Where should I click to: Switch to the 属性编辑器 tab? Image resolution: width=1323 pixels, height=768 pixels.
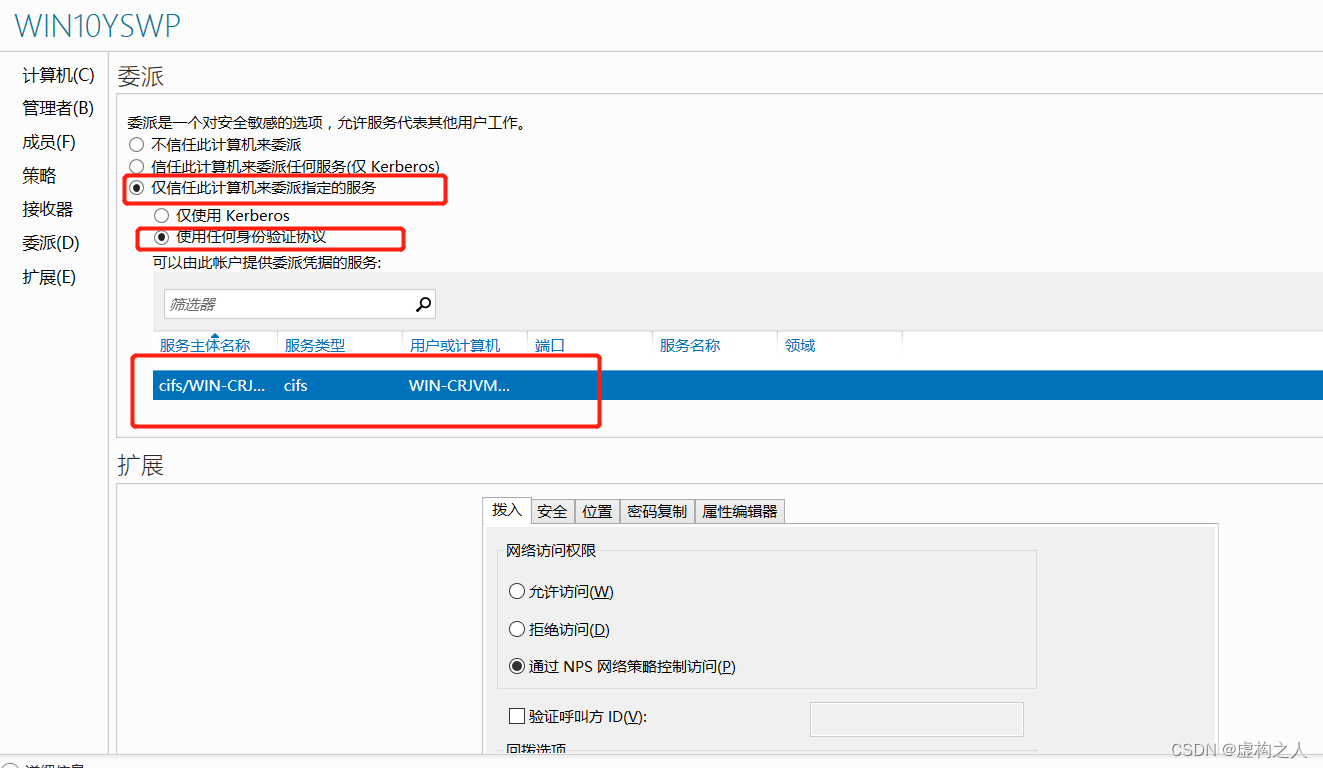point(740,511)
